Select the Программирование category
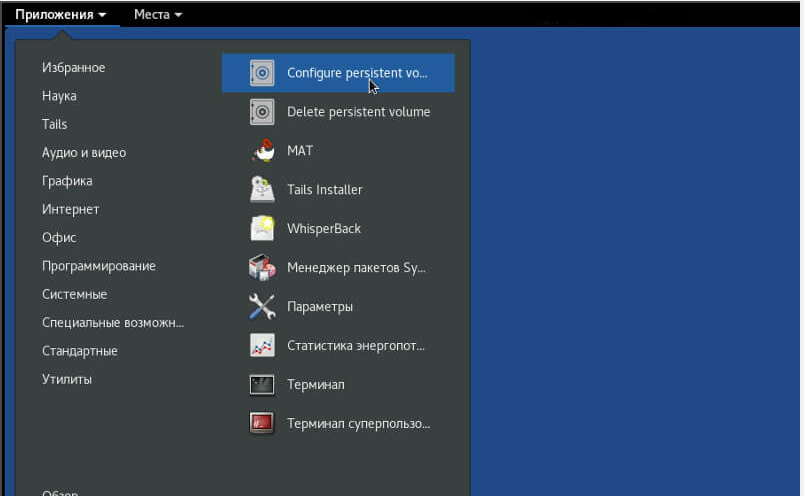 click(99, 266)
